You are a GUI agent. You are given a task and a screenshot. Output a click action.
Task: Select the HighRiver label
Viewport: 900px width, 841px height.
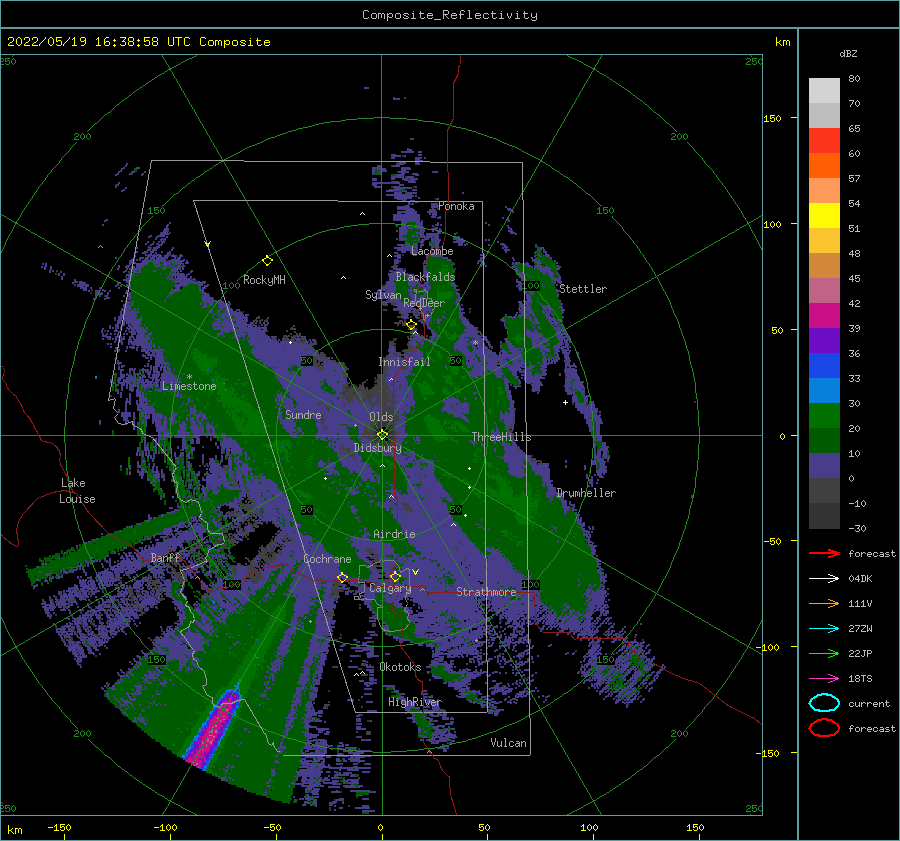[415, 702]
